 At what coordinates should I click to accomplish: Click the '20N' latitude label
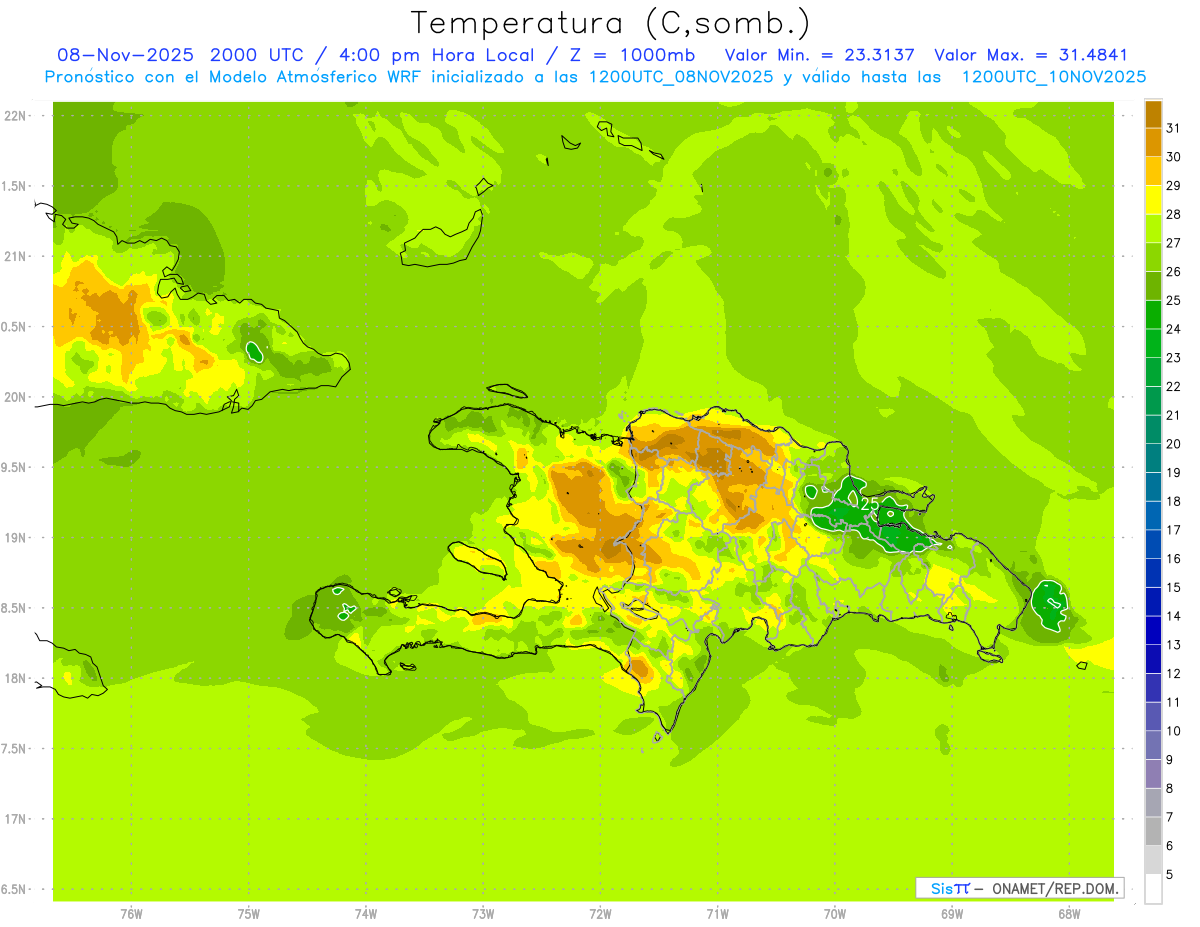tap(15, 397)
